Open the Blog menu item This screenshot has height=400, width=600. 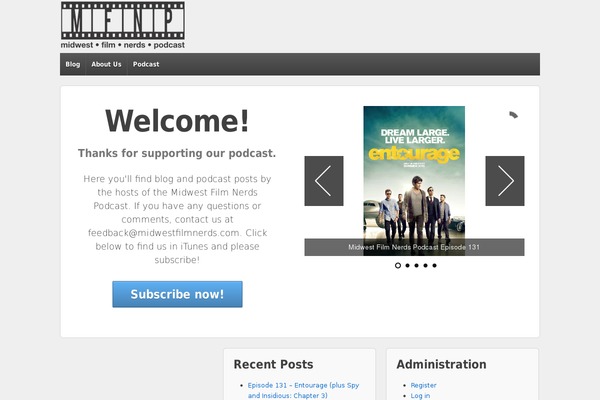[x=73, y=64]
